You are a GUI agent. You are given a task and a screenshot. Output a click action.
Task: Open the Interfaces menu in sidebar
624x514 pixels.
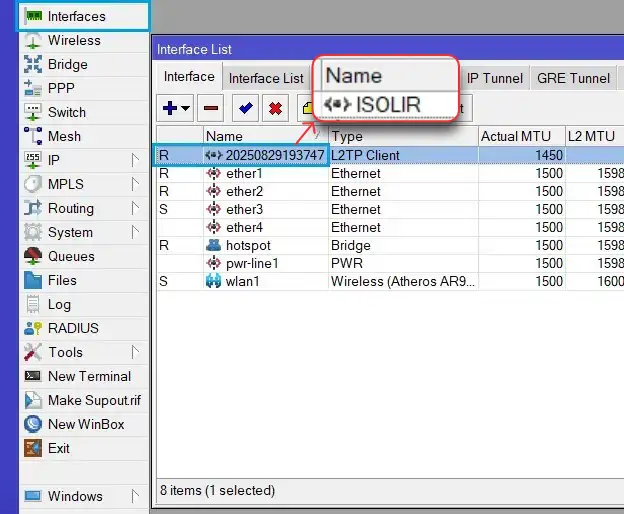76,16
